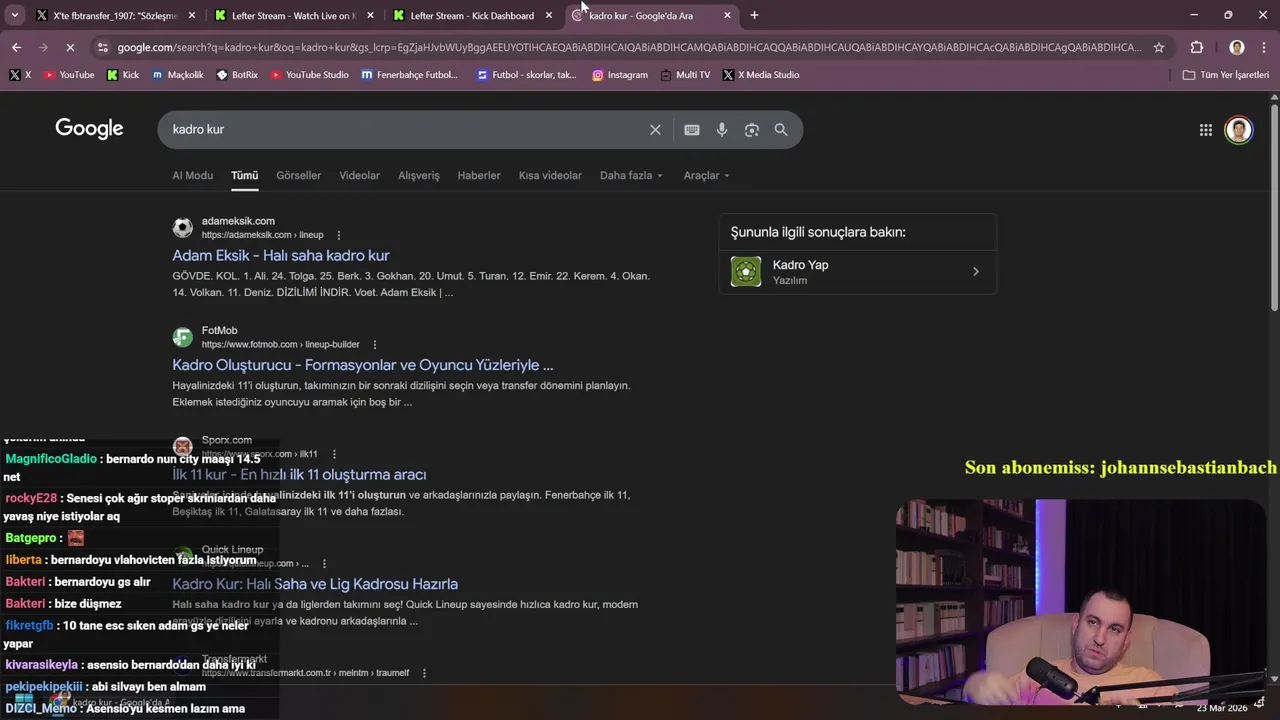Click the adameksik.com site favicon

click(183, 228)
